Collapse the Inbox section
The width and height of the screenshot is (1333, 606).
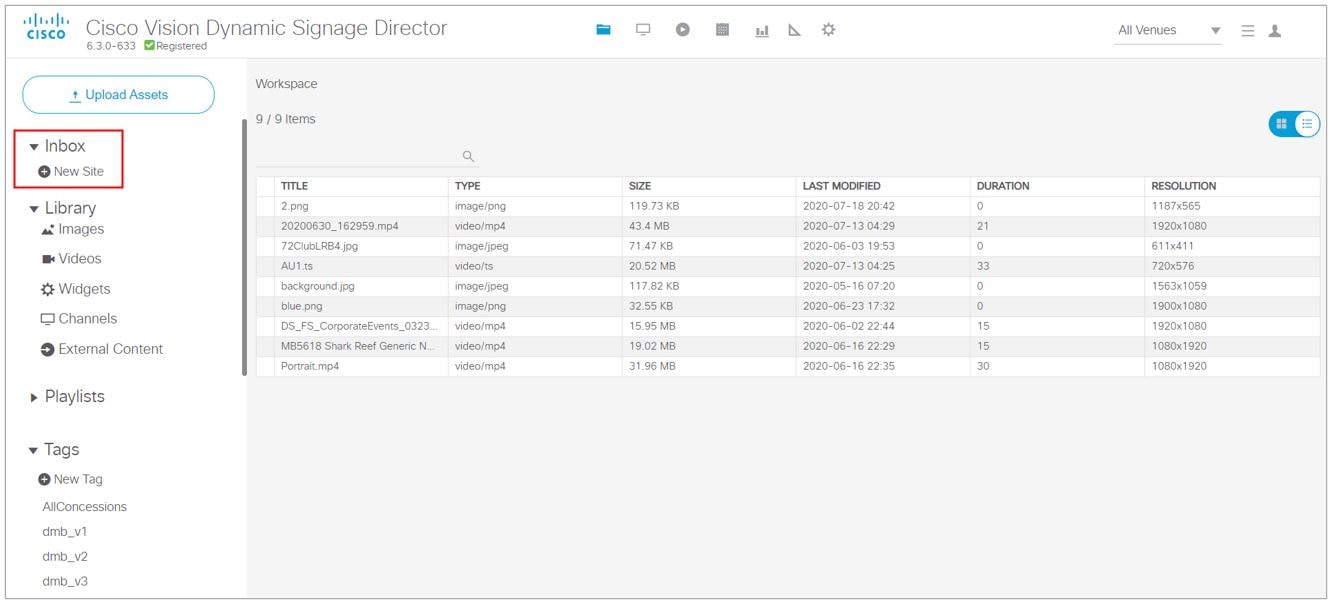point(34,147)
